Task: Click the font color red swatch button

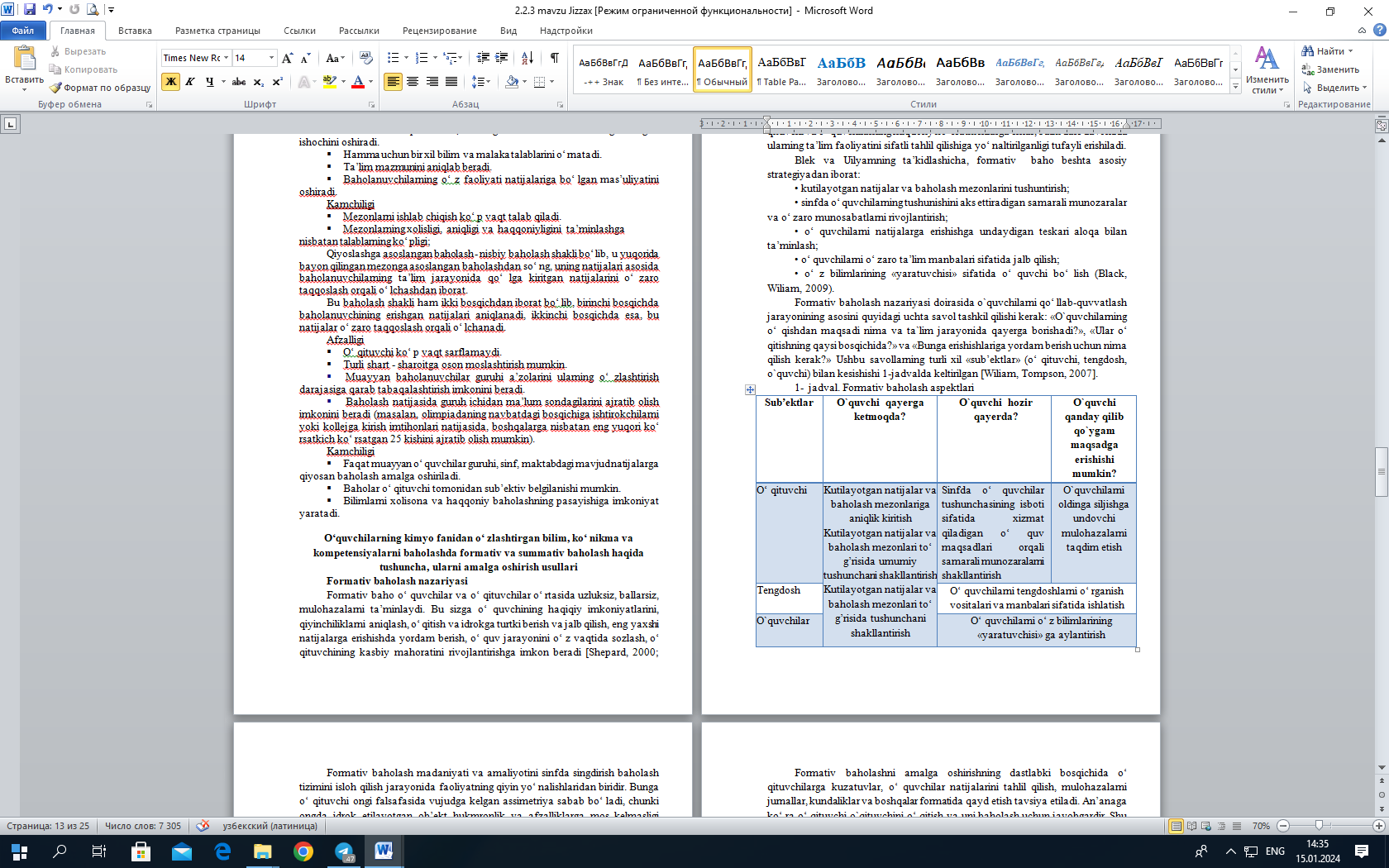Action: pyautogui.click(x=358, y=82)
